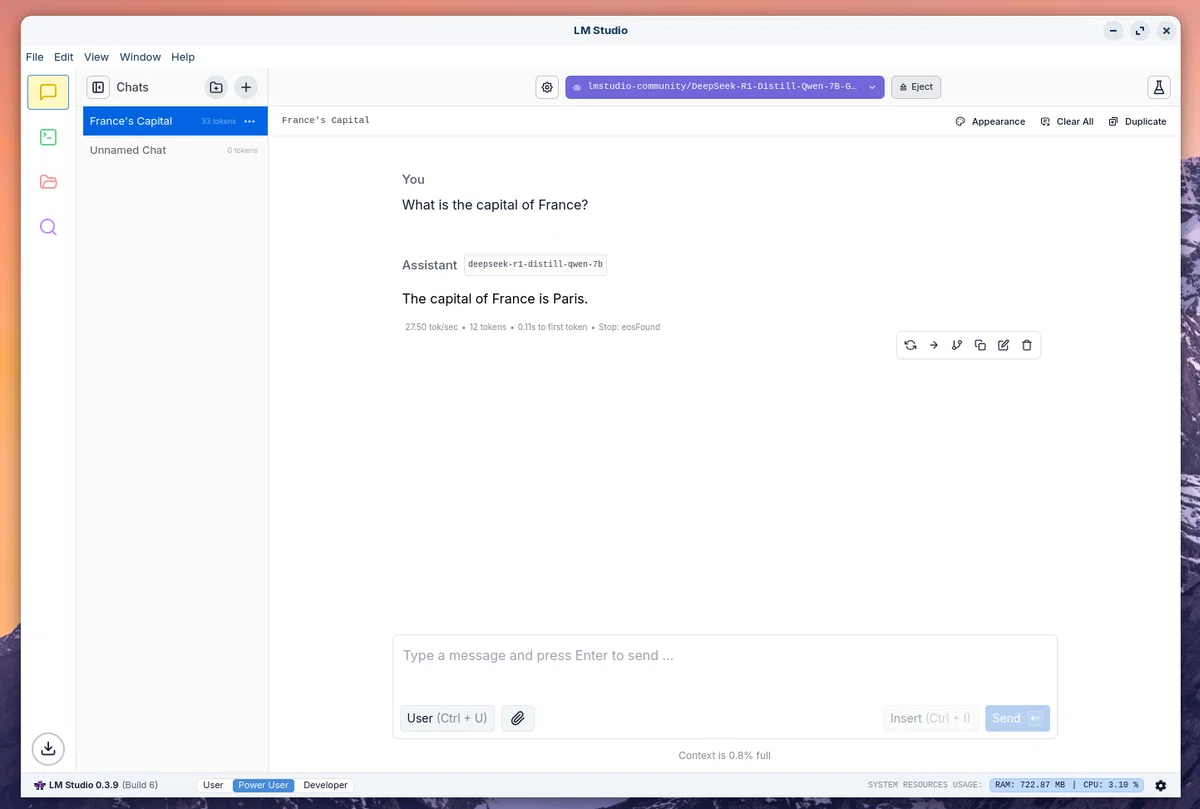Screen dimensions: 1200x809
Task: Click the LM Studio logo in status bar
Action: click(40, 785)
